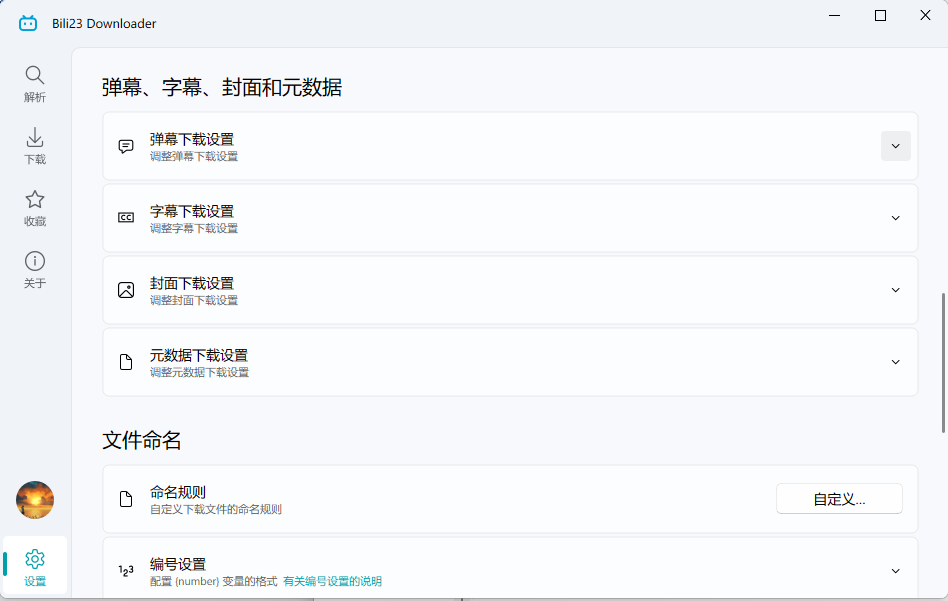Open the 收藏 favorites page
This screenshot has height=601, width=948.
point(34,208)
